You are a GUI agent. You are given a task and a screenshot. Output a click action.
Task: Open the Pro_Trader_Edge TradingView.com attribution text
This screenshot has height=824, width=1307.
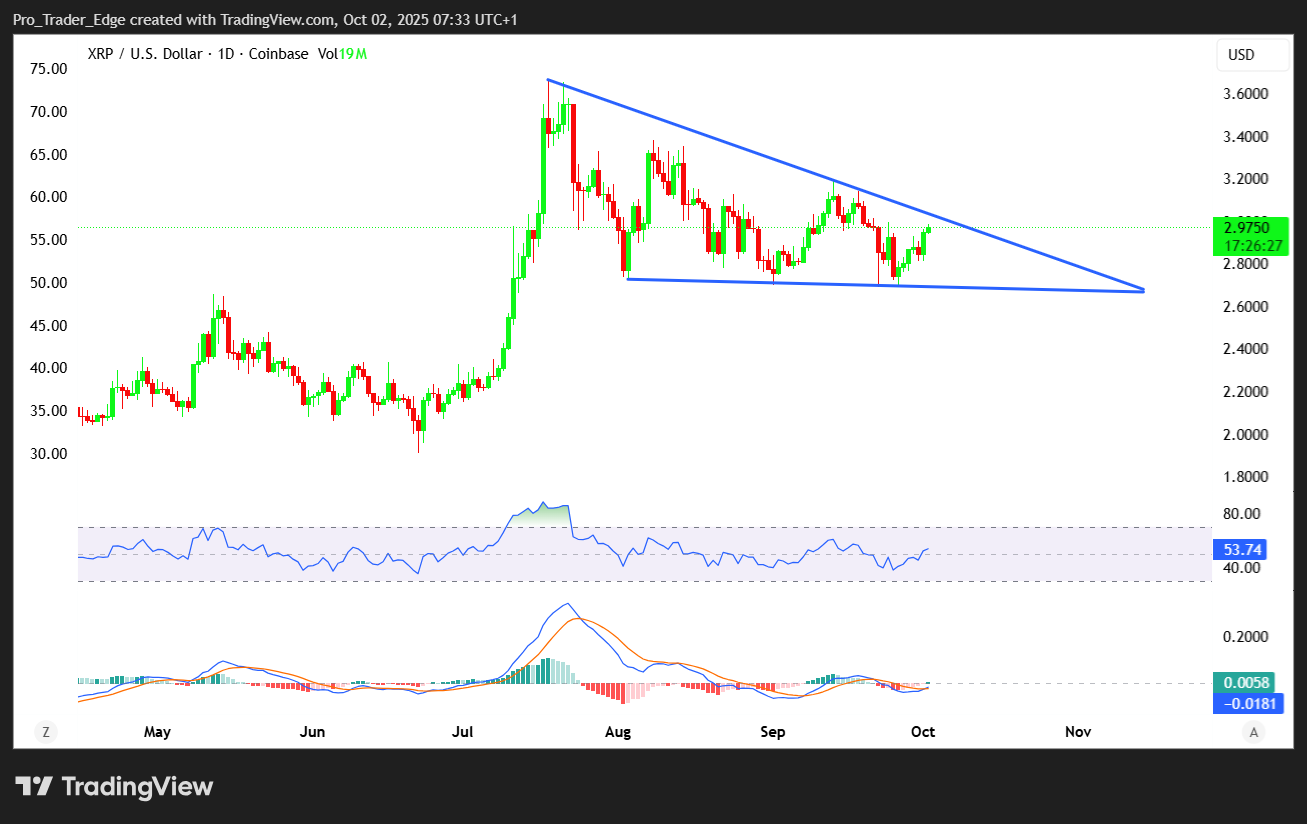pos(265,20)
